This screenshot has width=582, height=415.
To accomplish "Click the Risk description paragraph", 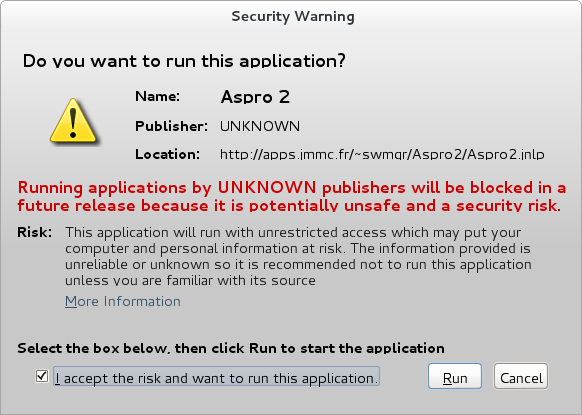I will click(x=298, y=256).
